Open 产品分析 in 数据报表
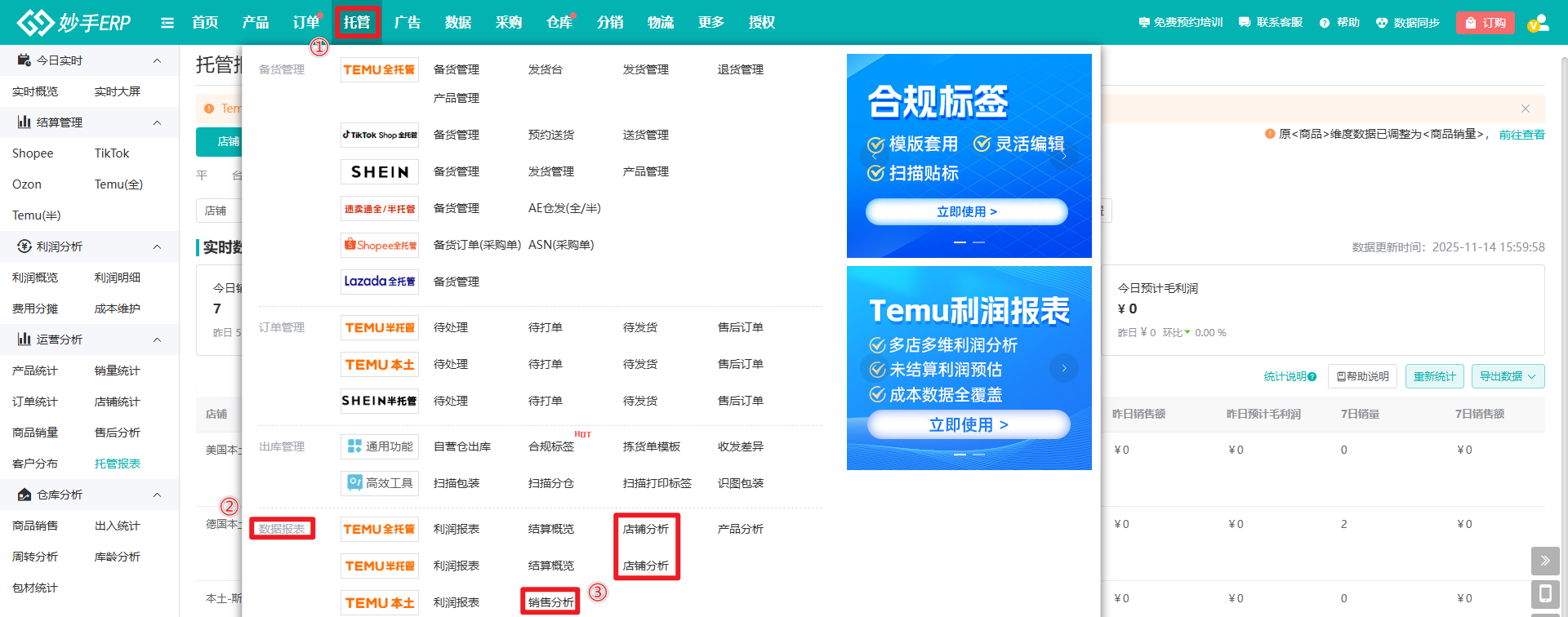The width and height of the screenshot is (1568, 617). click(741, 529)
